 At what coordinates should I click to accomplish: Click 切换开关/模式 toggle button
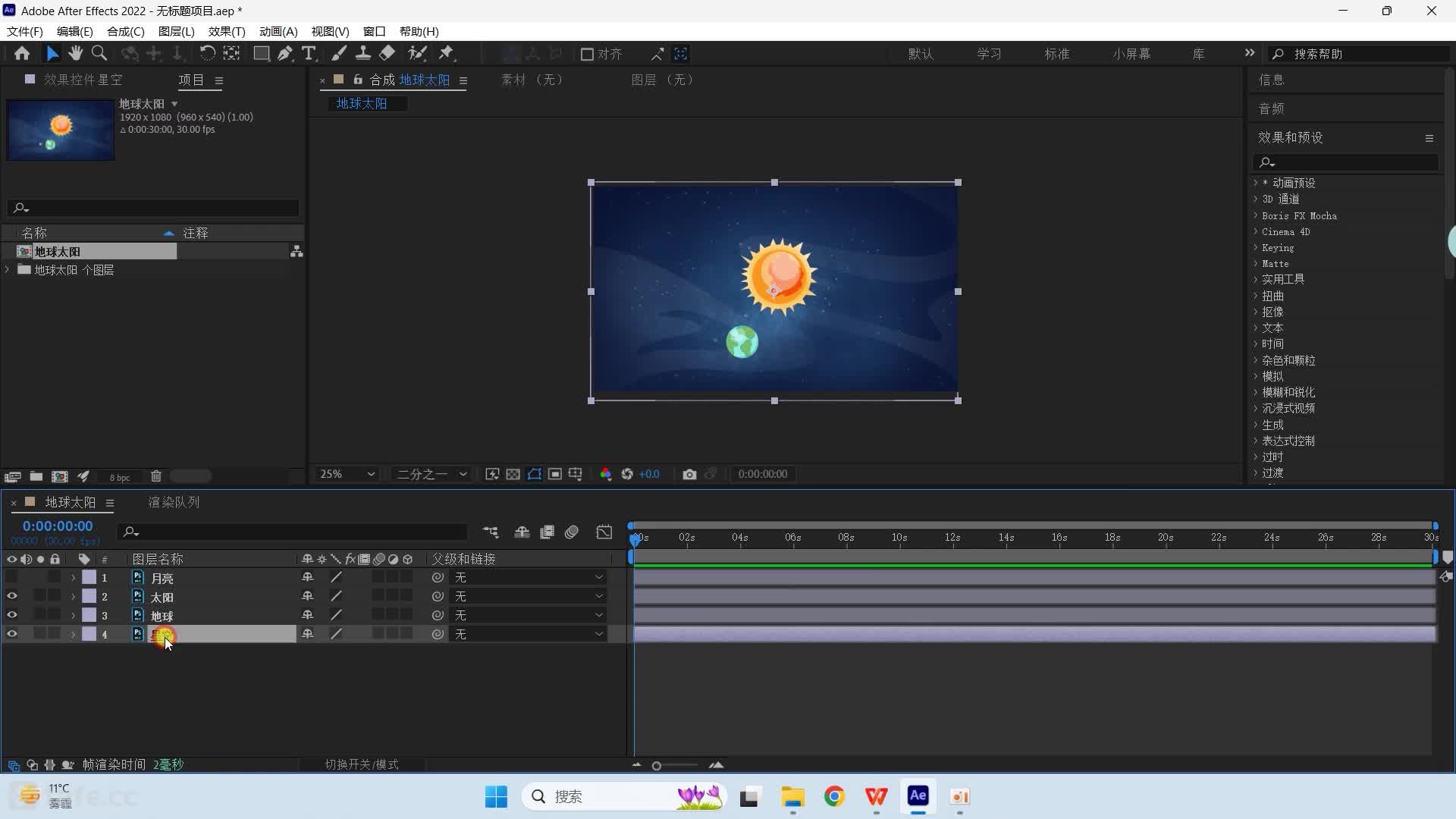pyautogui.click(x=362, y=764)
